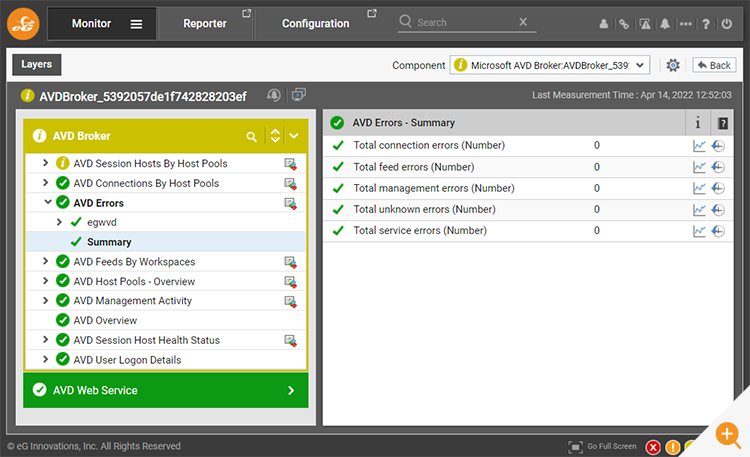This screenshot has height=457, width=750.
Task: Open the help question mark icon
Action: tap(706, 24)
